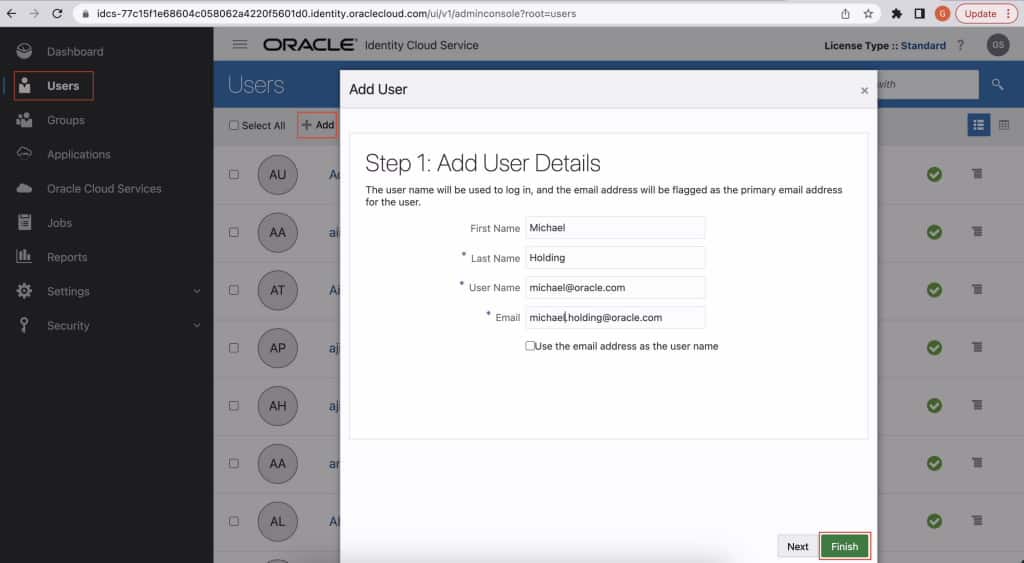Click the browser Update button
The image size is (1024, 563).
point(986,14)
